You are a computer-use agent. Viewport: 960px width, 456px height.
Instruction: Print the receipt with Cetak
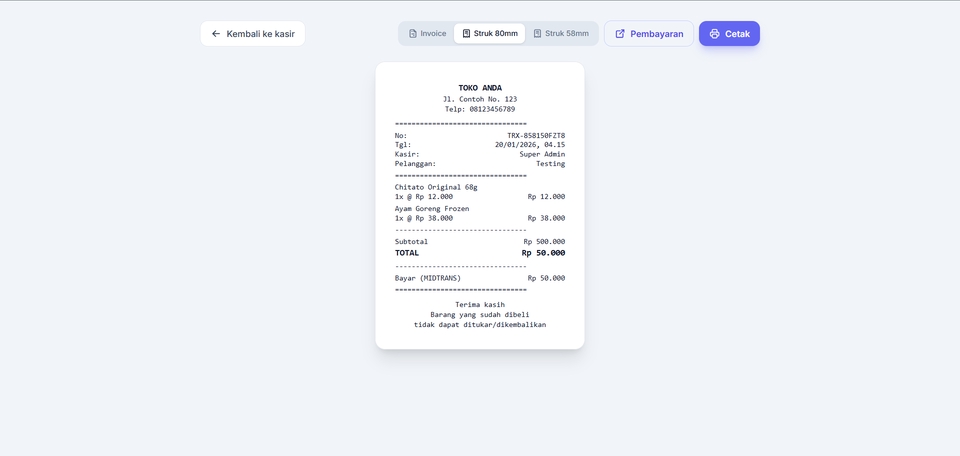point(729,34)
